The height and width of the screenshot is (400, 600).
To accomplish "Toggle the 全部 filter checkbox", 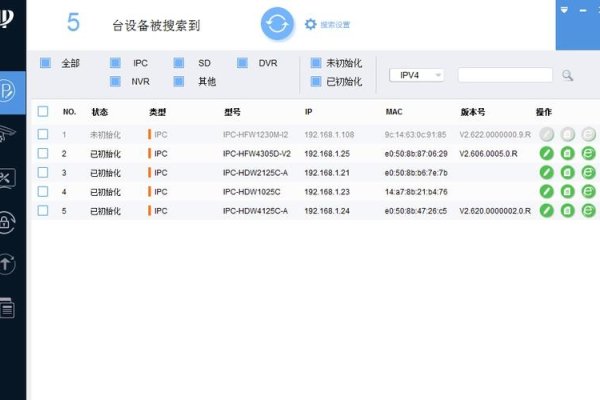I will [x=45, y=63].
